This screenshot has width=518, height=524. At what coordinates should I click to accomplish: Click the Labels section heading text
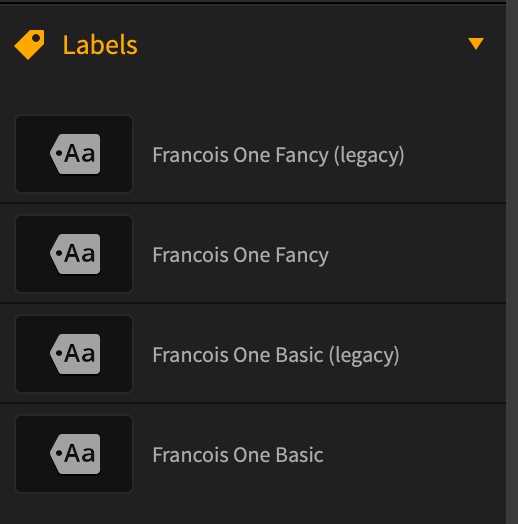(100, 45)
